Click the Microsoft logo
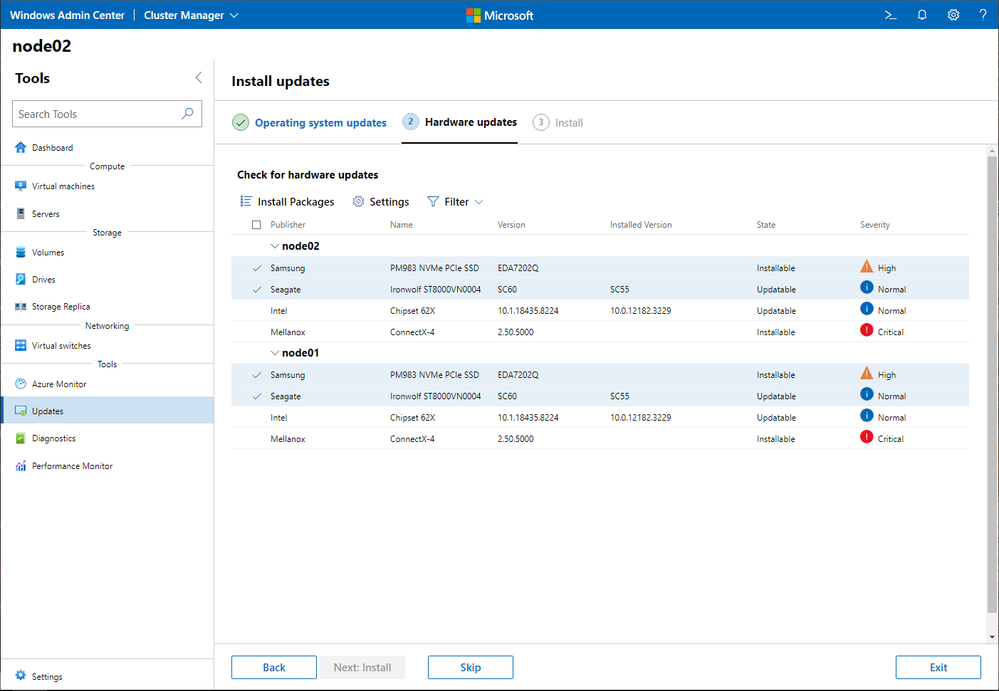 pyautogui.click(x=500, y=15)
